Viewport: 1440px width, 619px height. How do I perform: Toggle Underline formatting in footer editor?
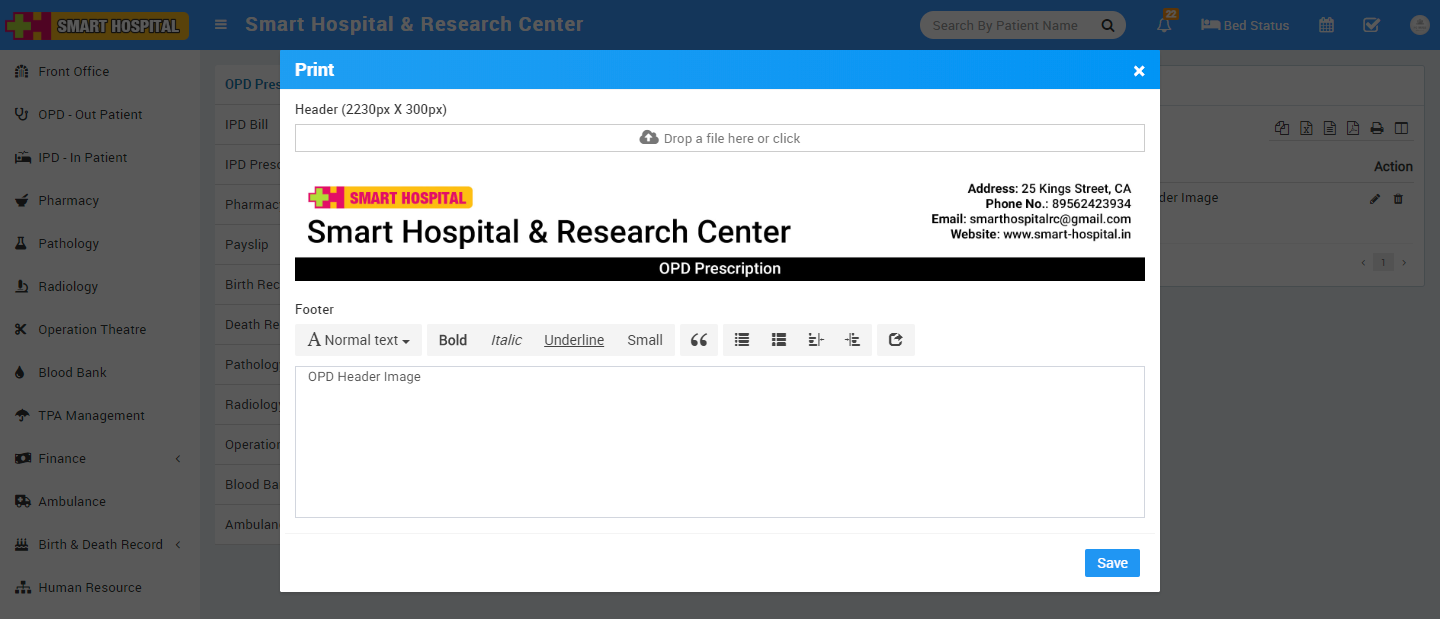click(574, 340)
